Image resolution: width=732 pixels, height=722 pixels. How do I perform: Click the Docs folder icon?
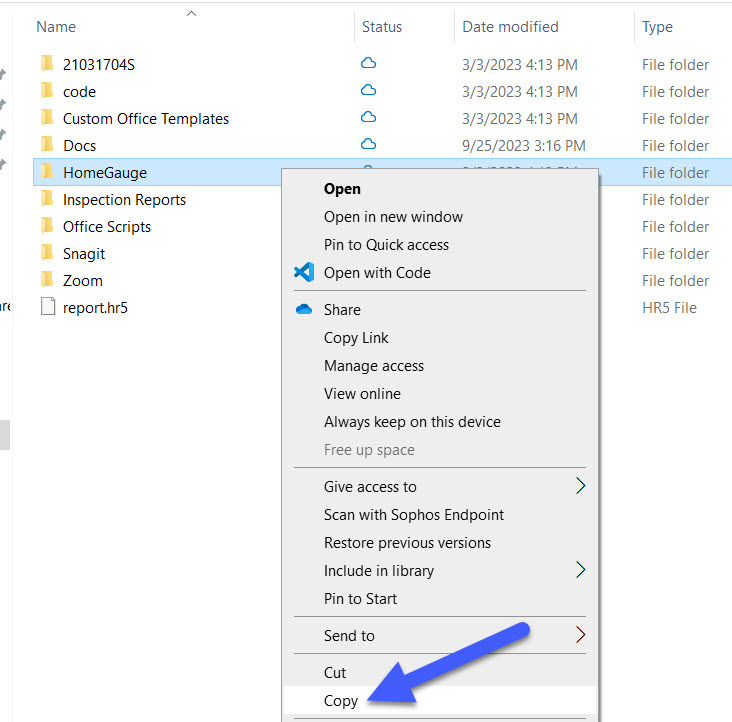(47, 145)
